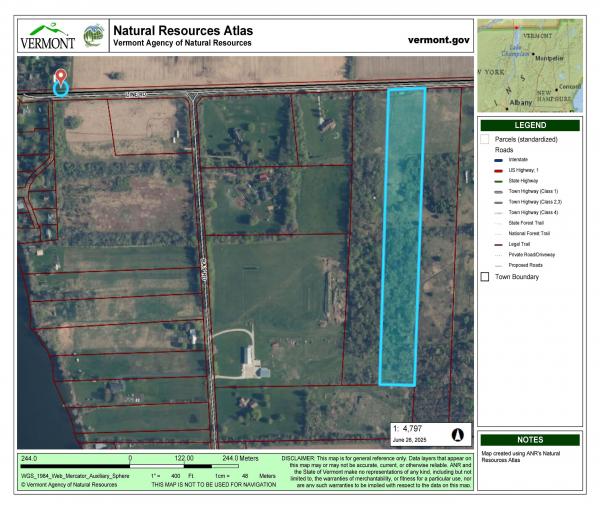
Task: Click the small blue circle under the pin
Action: point(61,89)
